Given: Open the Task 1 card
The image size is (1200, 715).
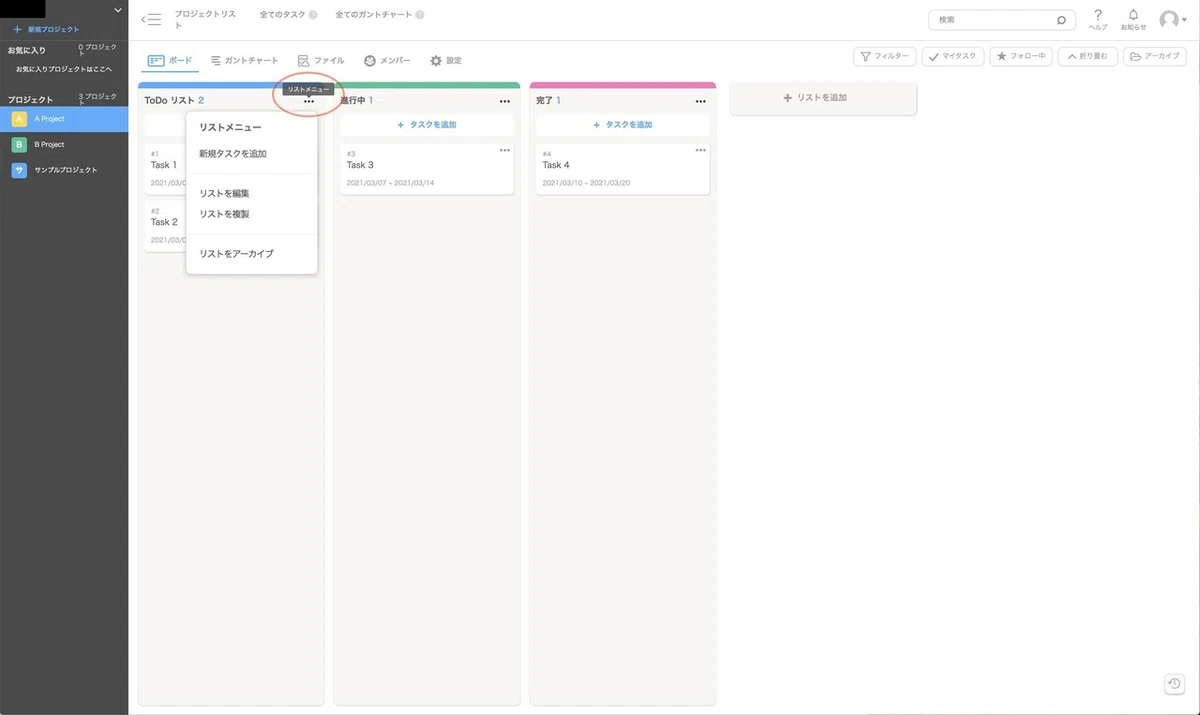Looking at the screenshot, I should point(165,169).
